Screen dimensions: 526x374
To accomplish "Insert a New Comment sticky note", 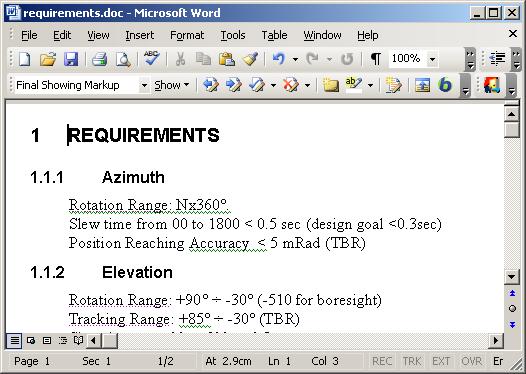I will coord(330,85).
